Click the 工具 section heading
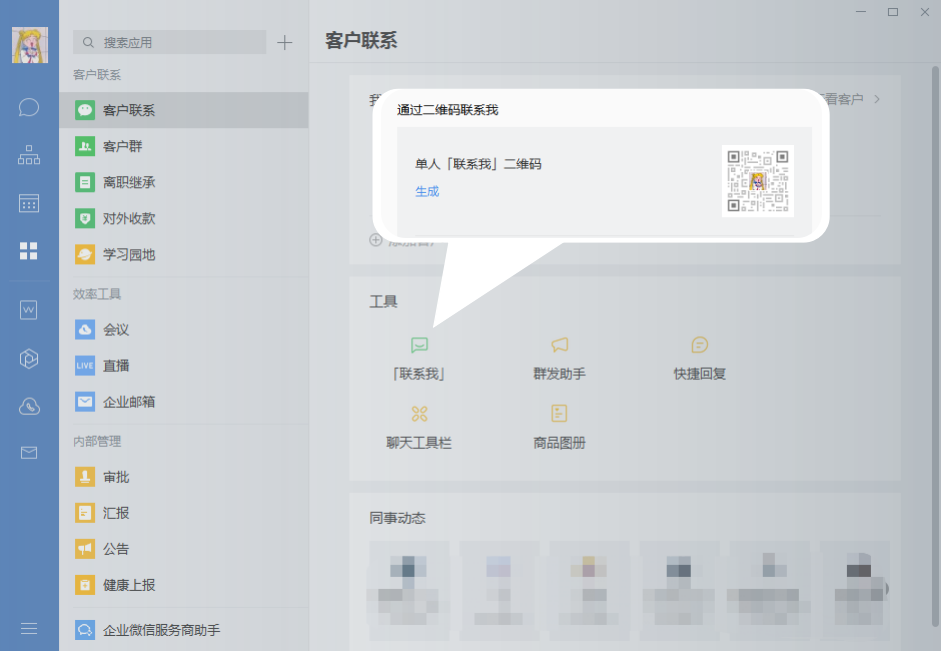The width and height of the screenshot is (941, 651). 383,301
